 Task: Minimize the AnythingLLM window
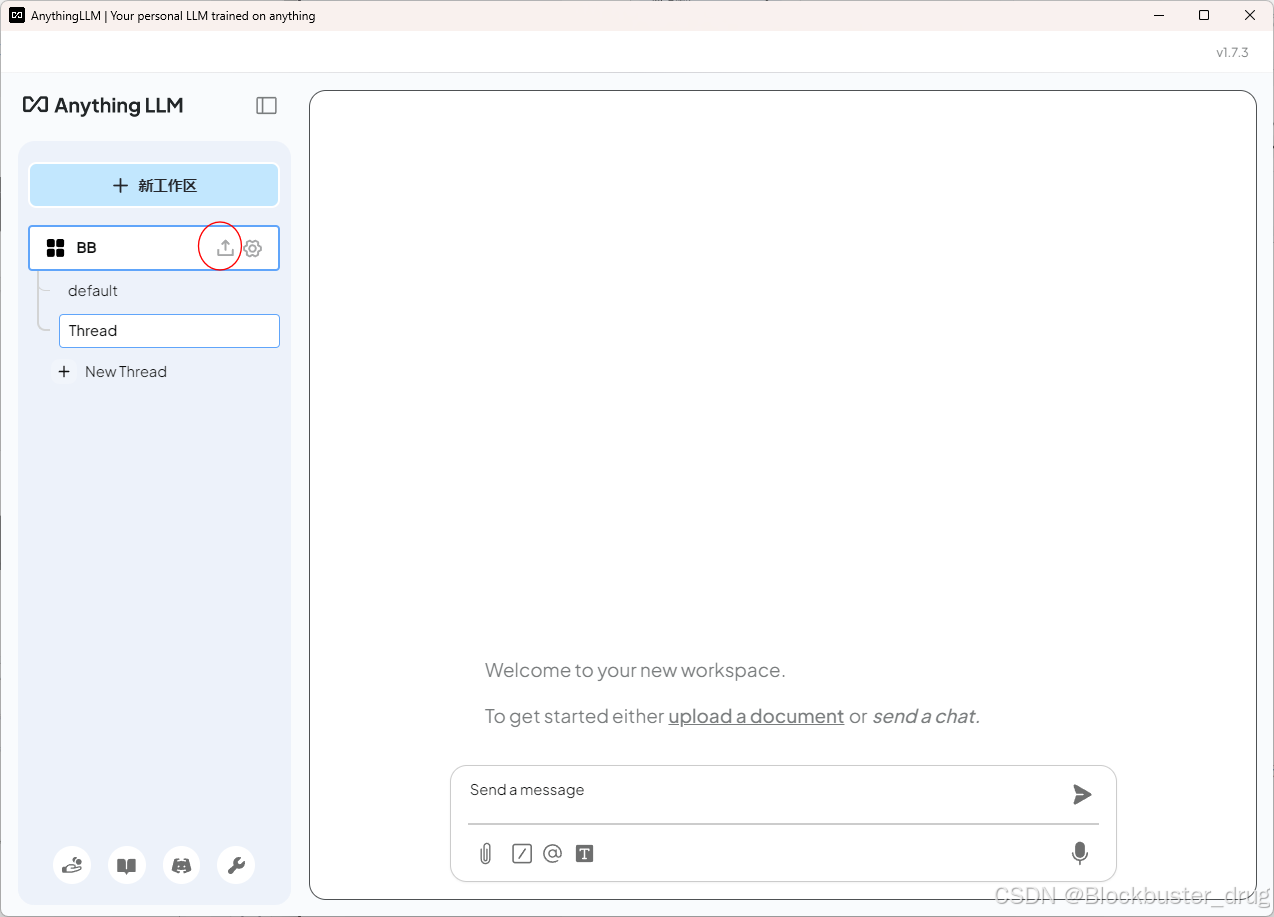[x=1159, y=15]
